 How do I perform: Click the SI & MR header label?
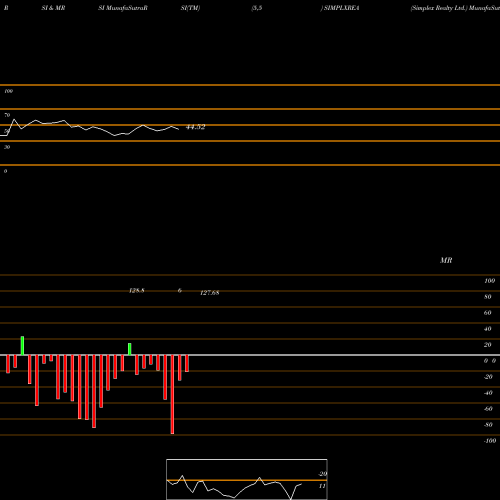53,8
